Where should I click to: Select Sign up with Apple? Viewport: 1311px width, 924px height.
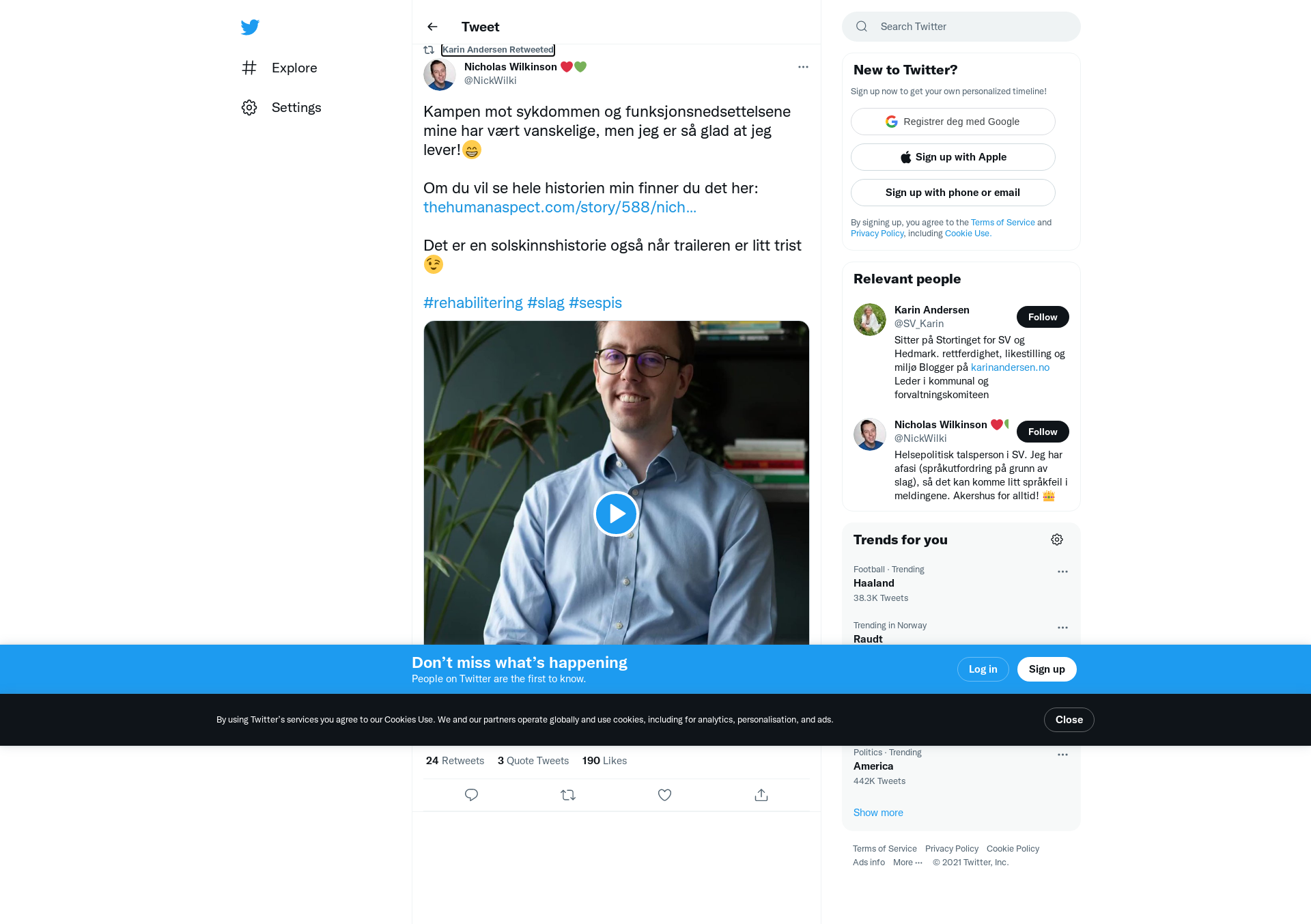[x=953, y=157]
